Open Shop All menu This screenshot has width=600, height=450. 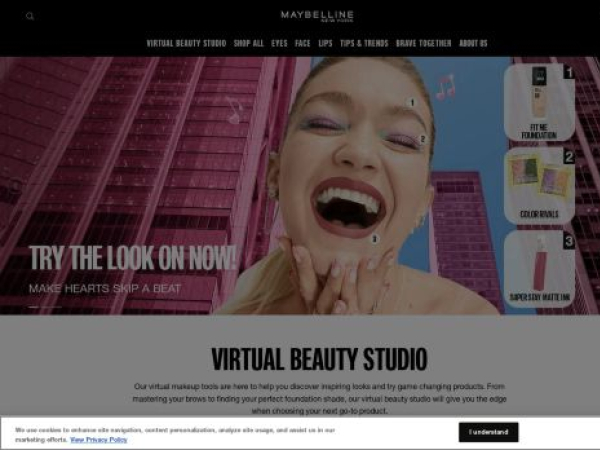tap(249, 43)
